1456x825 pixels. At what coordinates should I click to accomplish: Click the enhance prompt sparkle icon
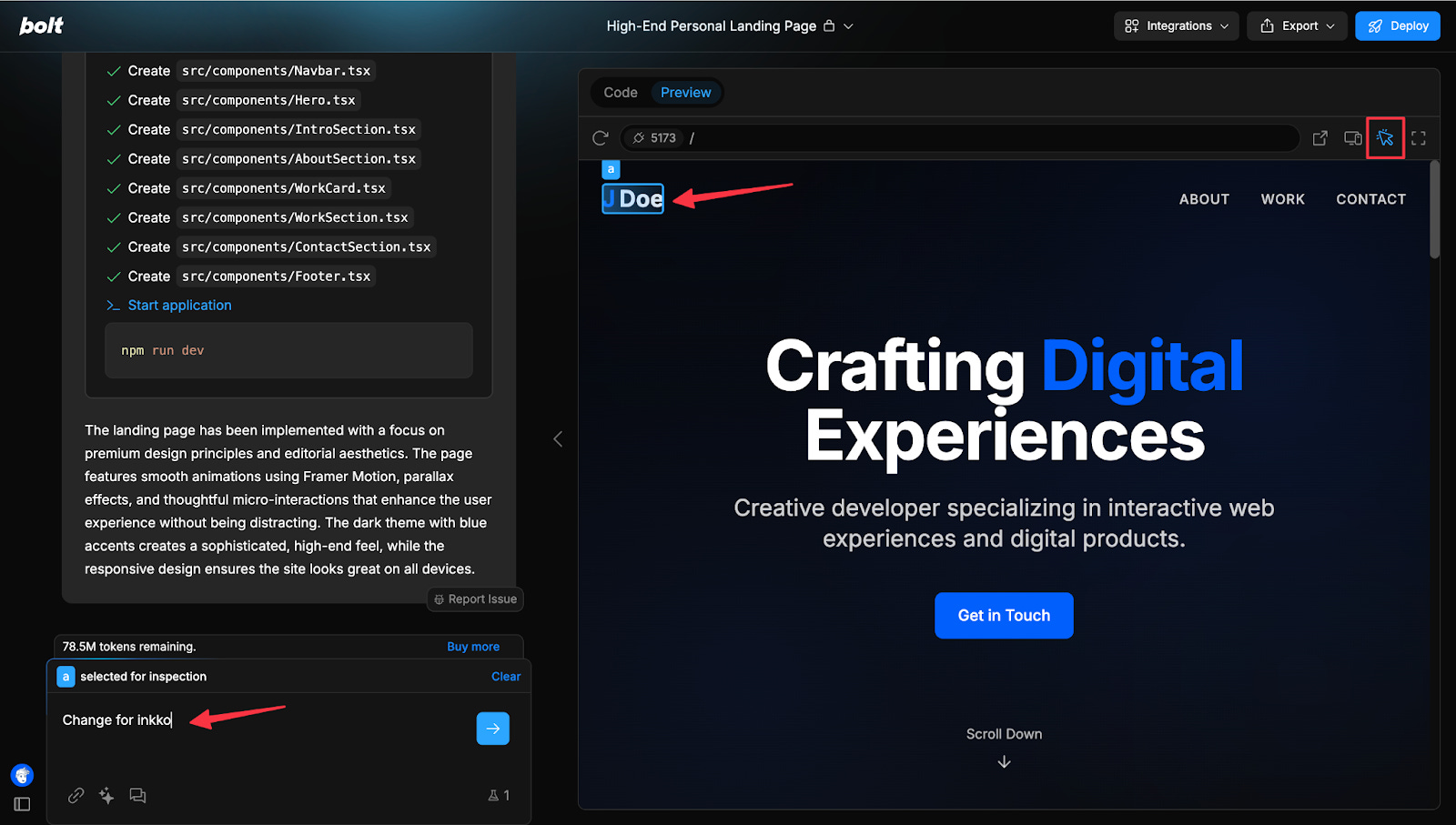click(x=106, y=795)
